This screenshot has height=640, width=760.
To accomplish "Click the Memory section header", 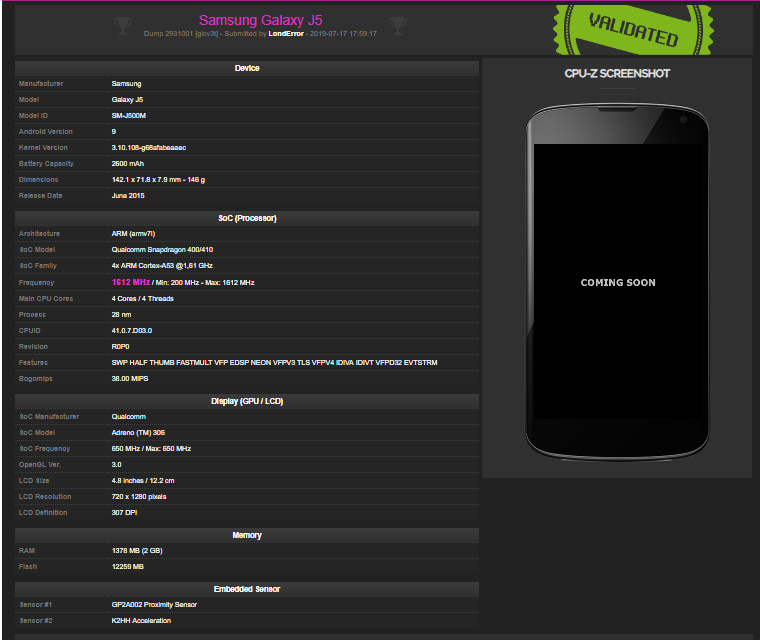I will [247, 535].
